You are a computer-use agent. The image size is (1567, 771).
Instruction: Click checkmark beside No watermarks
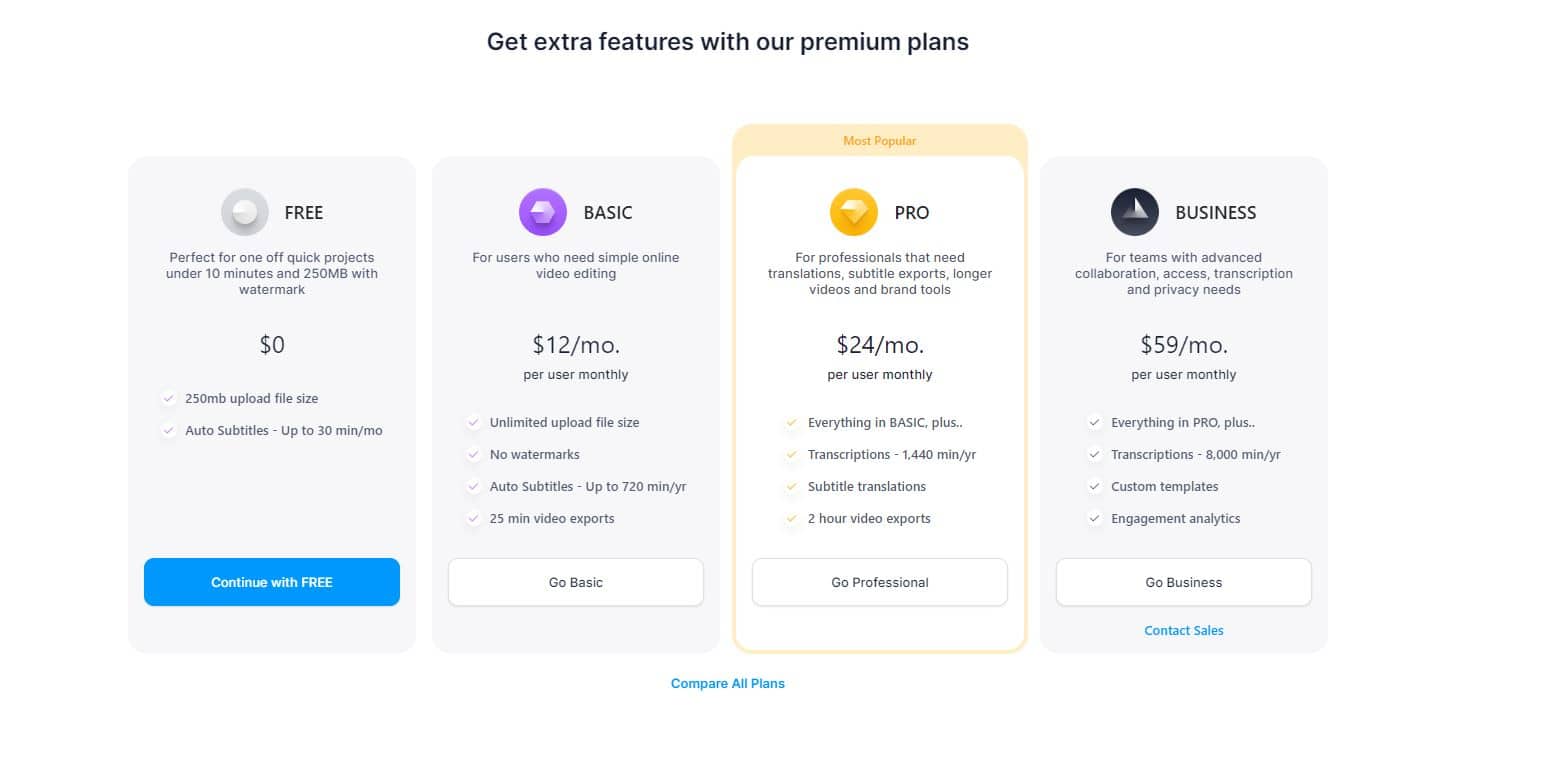tap(473, 455)
